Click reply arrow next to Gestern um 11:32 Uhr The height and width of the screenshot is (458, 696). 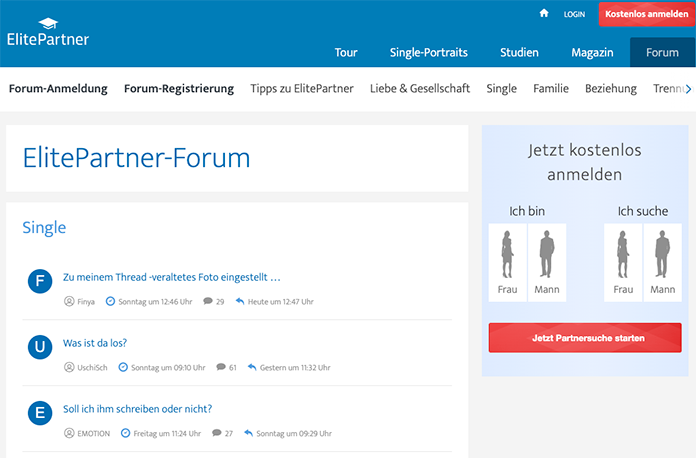(252, 367)
